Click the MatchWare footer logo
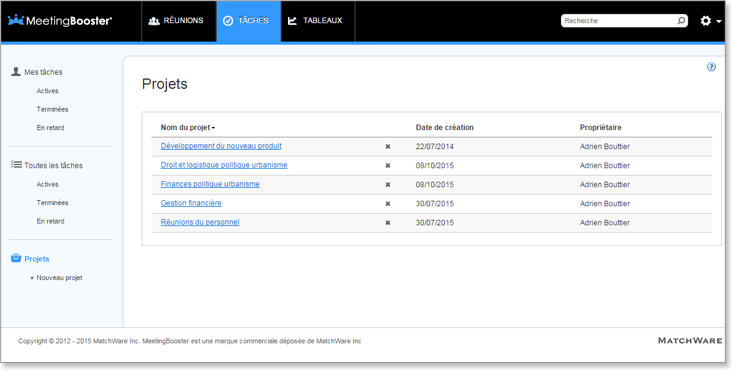The image size is (739, 377). pyautogui.click(x=690, y=341)
